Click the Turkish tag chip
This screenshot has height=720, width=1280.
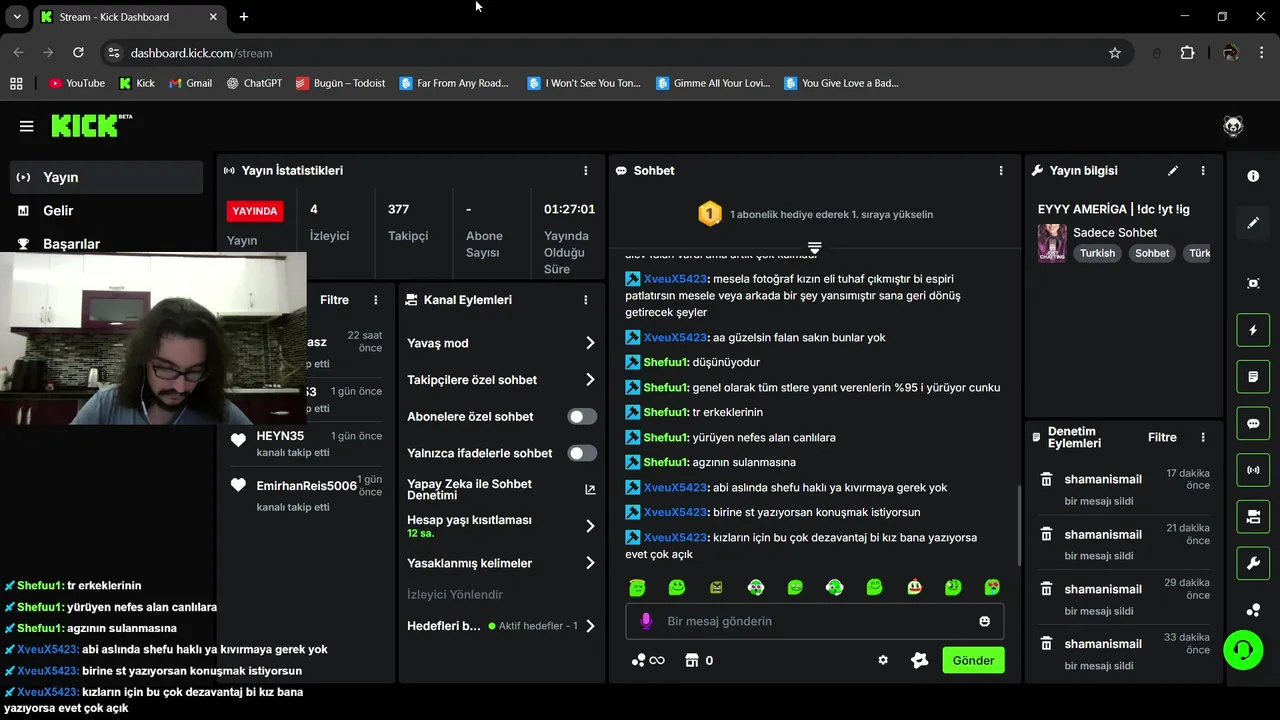1097,253
